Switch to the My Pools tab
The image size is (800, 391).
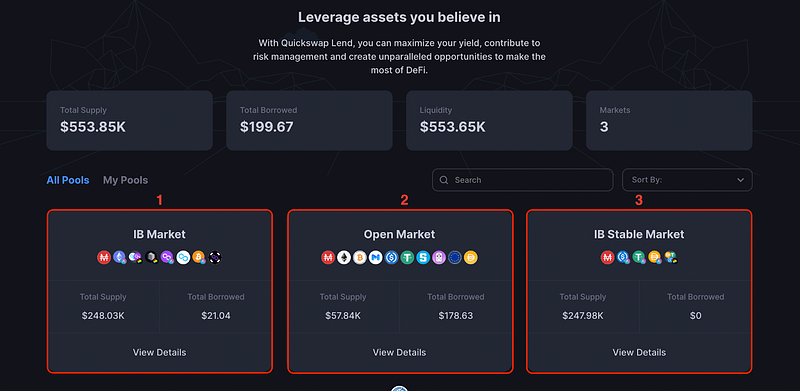click(x=126, y=180)
